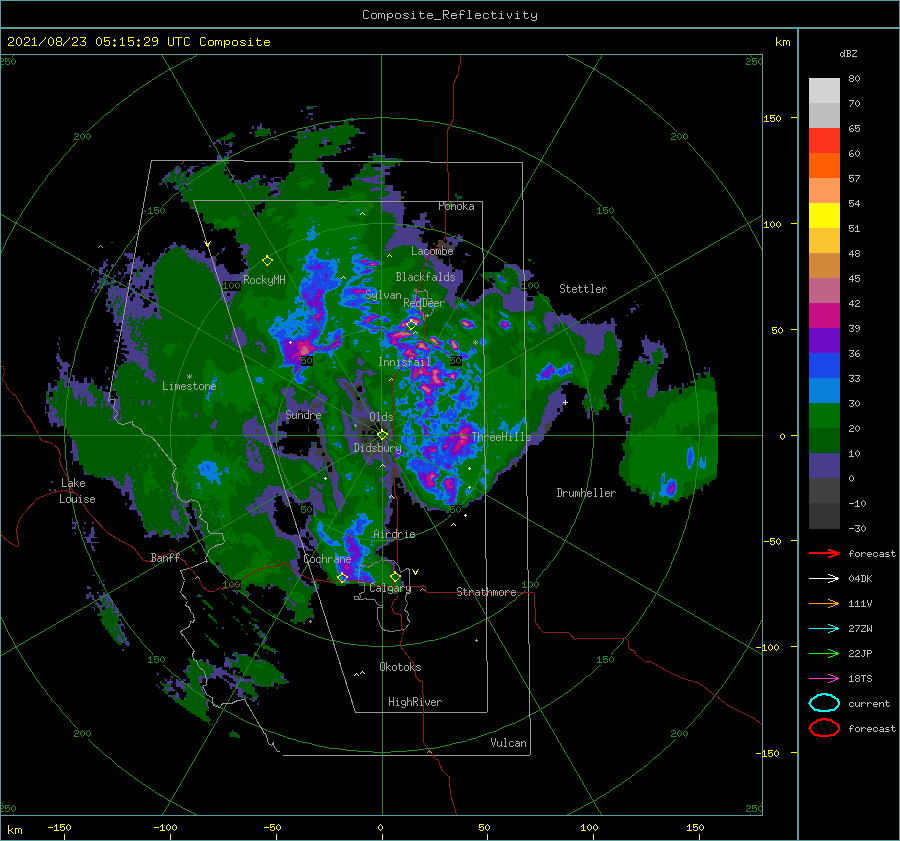Click the cyan 27ZW arrow icon
The height and width of the screenshot is (841, 900).
[x=824, y=629]
